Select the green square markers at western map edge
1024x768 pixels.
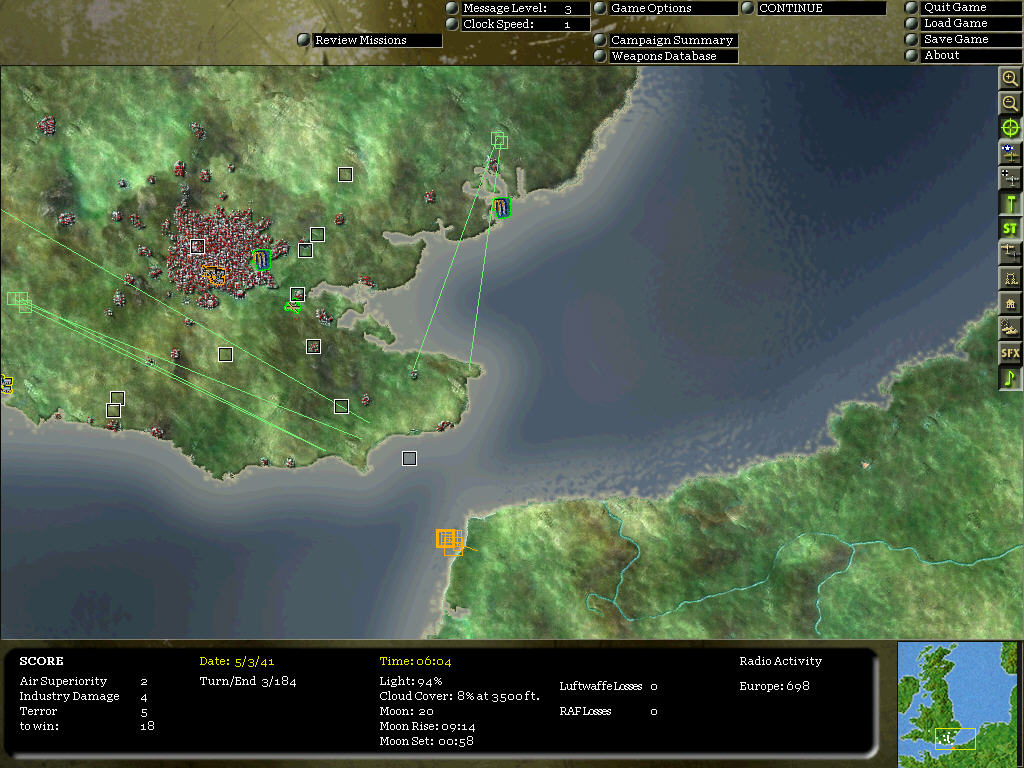click(x=19, y=301)
